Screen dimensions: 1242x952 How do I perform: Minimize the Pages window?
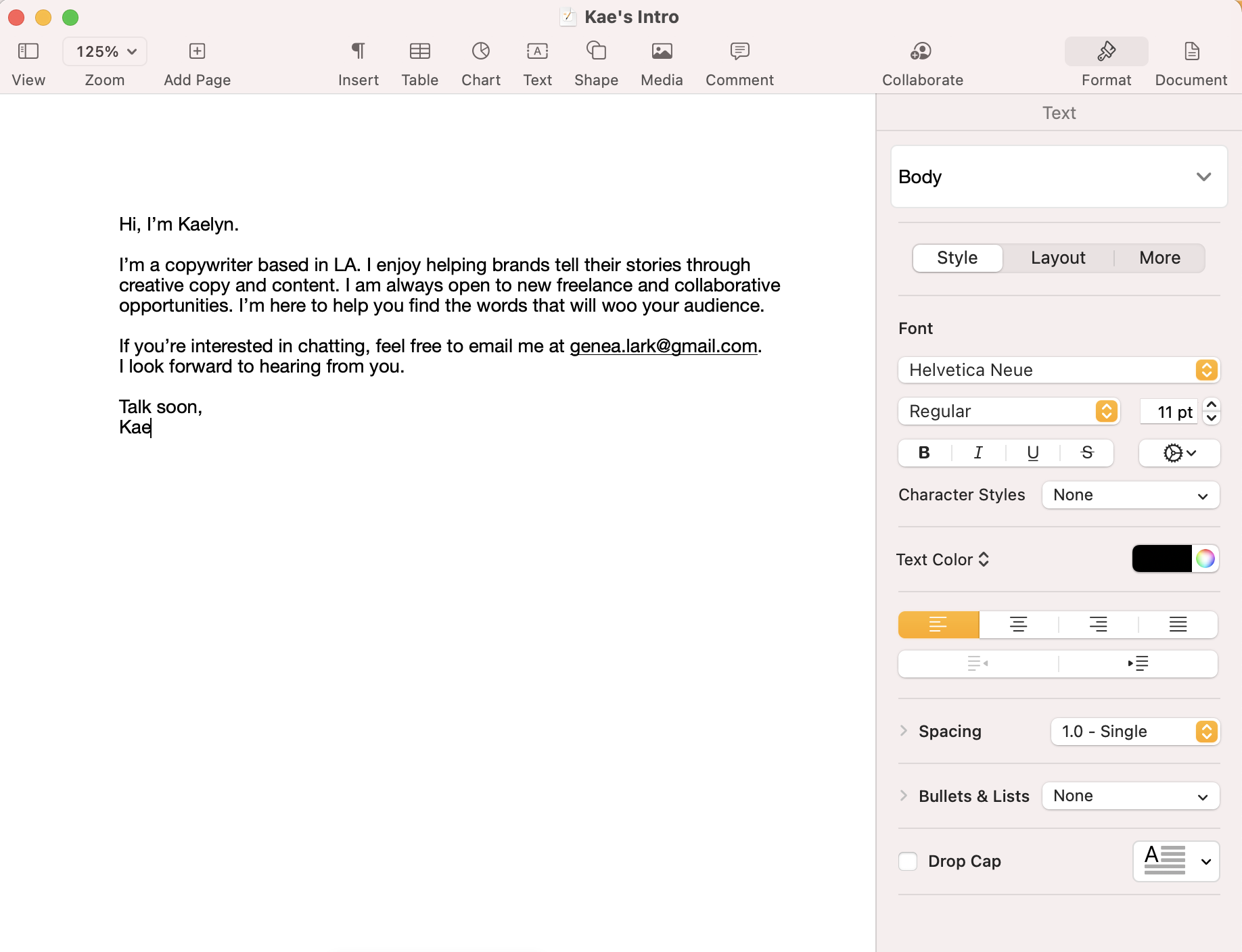(43, 17)
